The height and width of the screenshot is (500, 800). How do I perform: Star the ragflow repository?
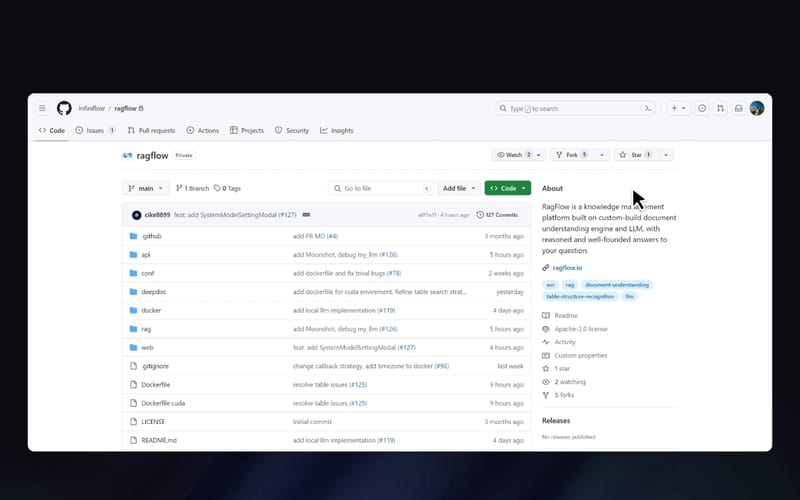[x=636, y=155]
